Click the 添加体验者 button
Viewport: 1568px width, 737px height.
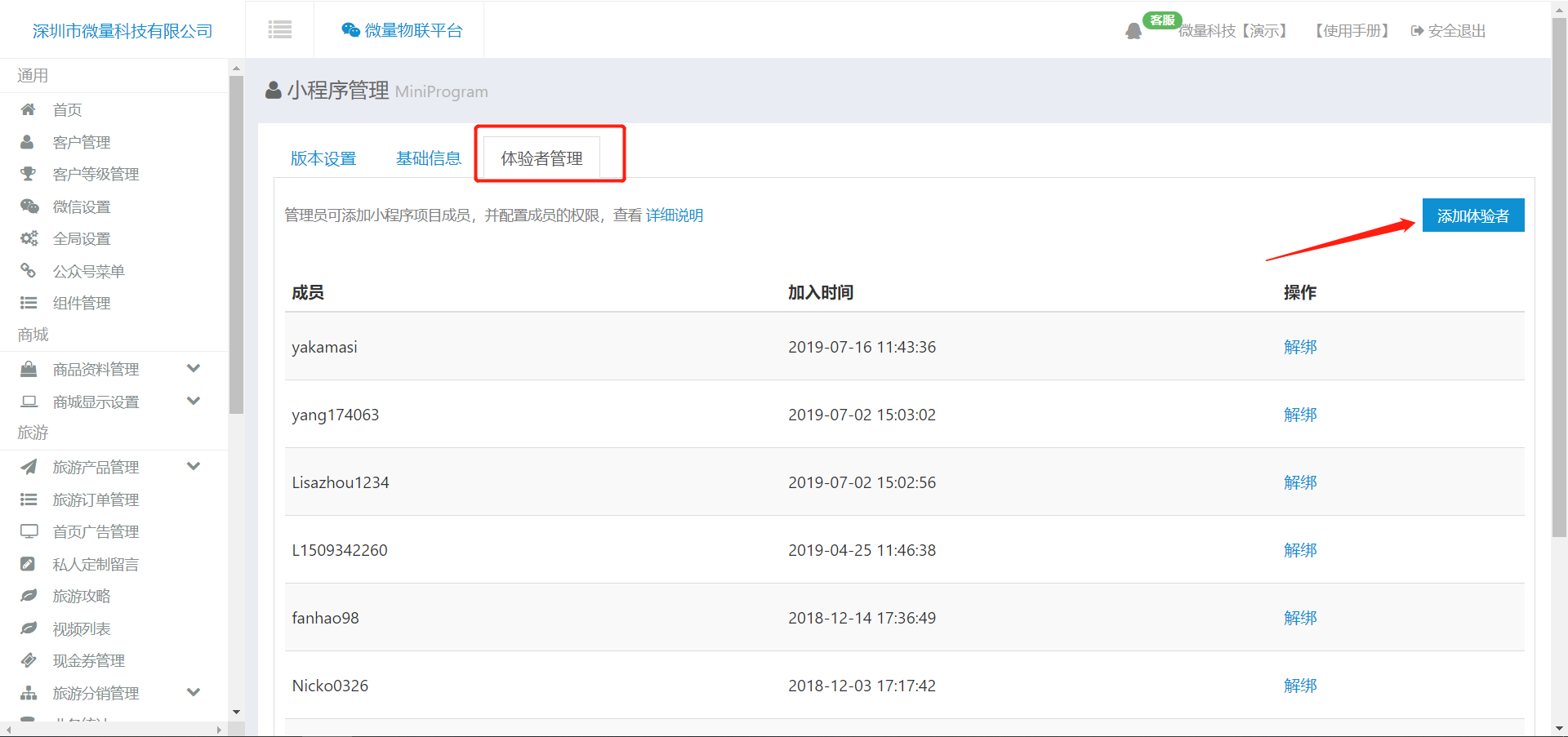coord(1473,215)
